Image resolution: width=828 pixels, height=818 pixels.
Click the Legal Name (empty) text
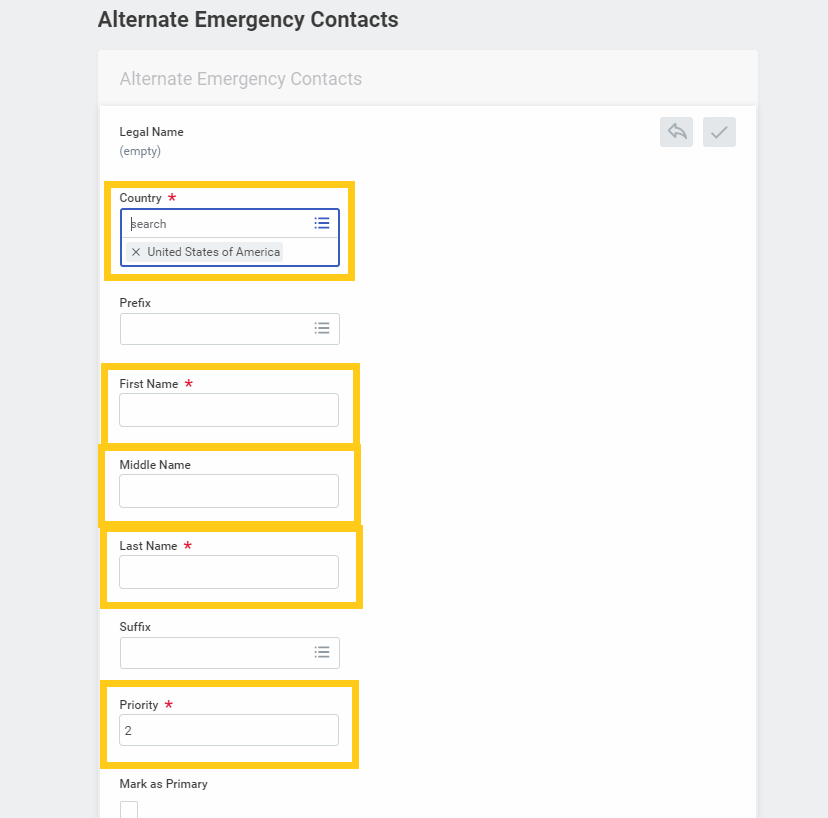151,140
